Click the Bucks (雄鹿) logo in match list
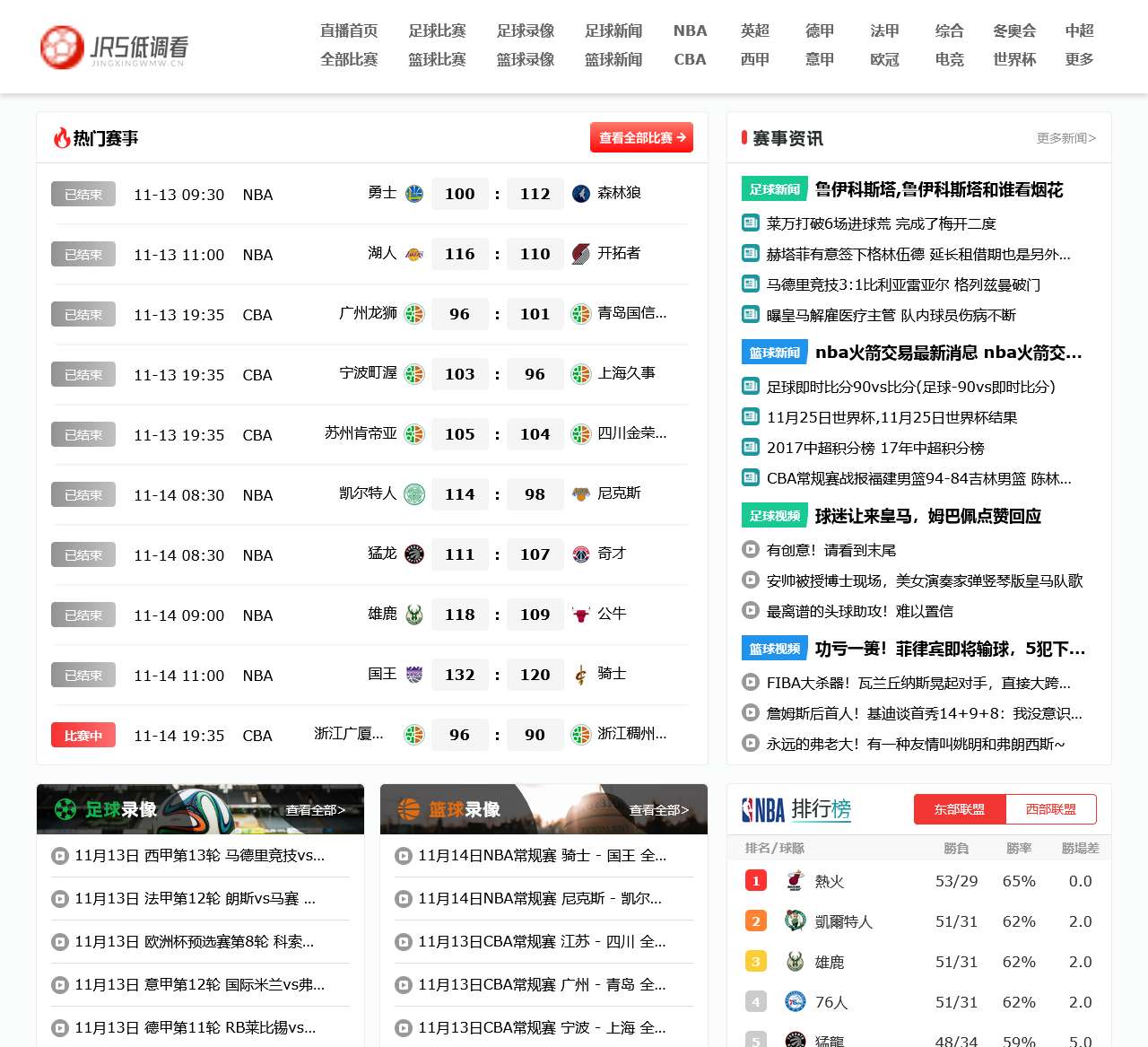This screenshot has width=1148, height=1047. pyautogui.click(x=414, y=615)
